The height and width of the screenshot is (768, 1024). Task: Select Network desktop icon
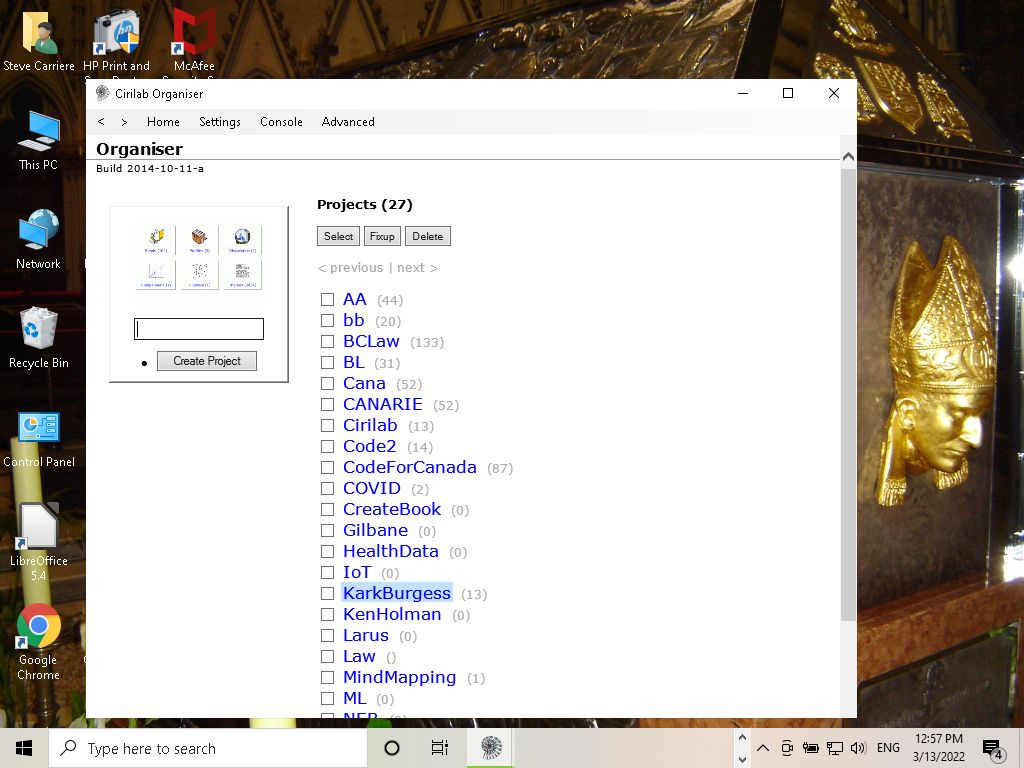coord(39,239)
